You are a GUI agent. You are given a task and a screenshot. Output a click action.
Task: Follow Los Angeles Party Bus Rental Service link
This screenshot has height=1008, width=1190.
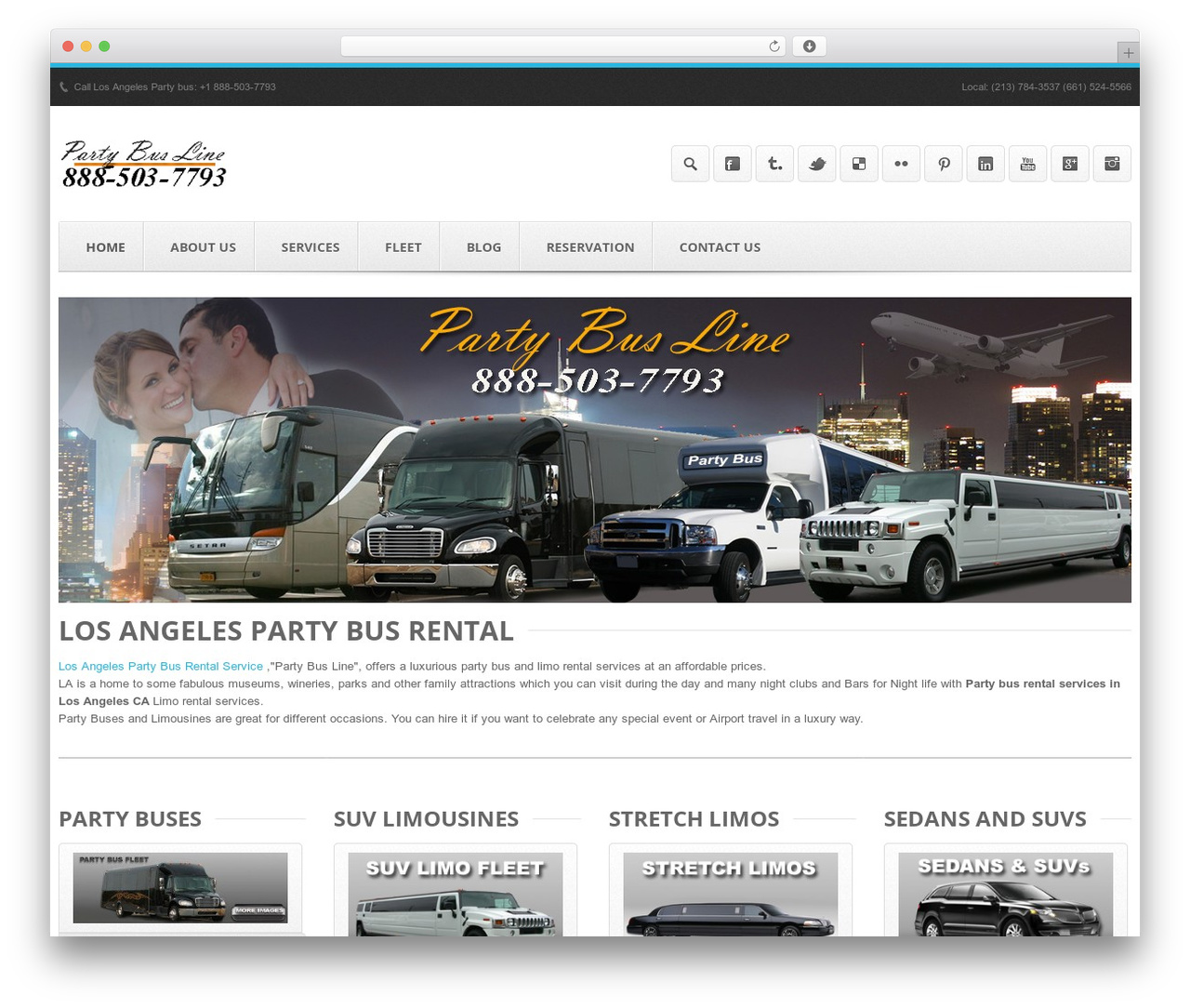(x=161, y=667)
